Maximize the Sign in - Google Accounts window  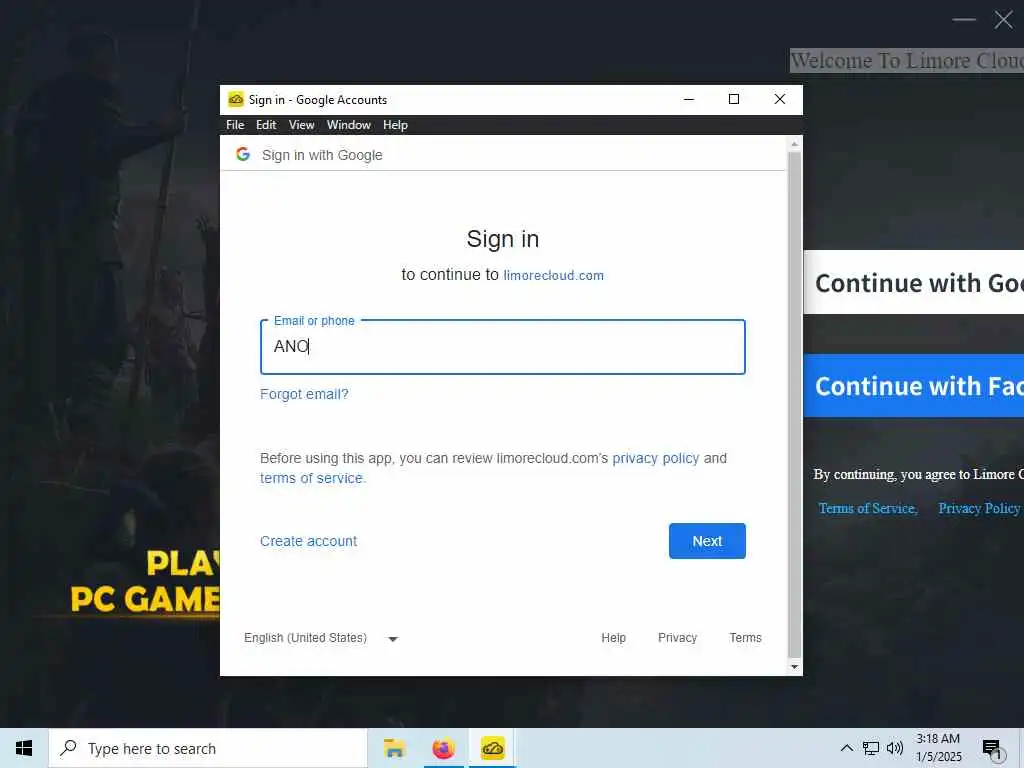[734, 99]
